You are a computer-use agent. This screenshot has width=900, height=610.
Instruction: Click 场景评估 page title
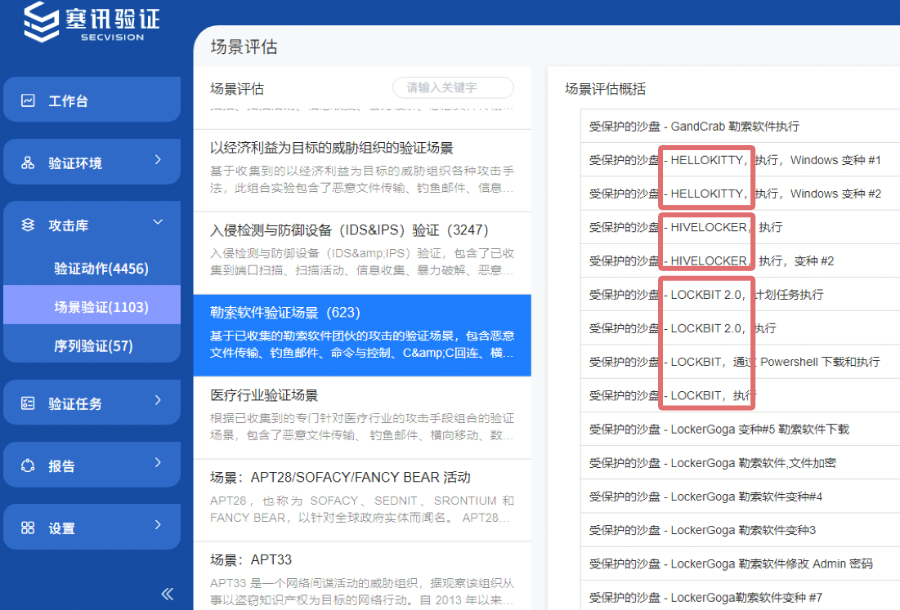pyautogui.click(x=244, y=46)
